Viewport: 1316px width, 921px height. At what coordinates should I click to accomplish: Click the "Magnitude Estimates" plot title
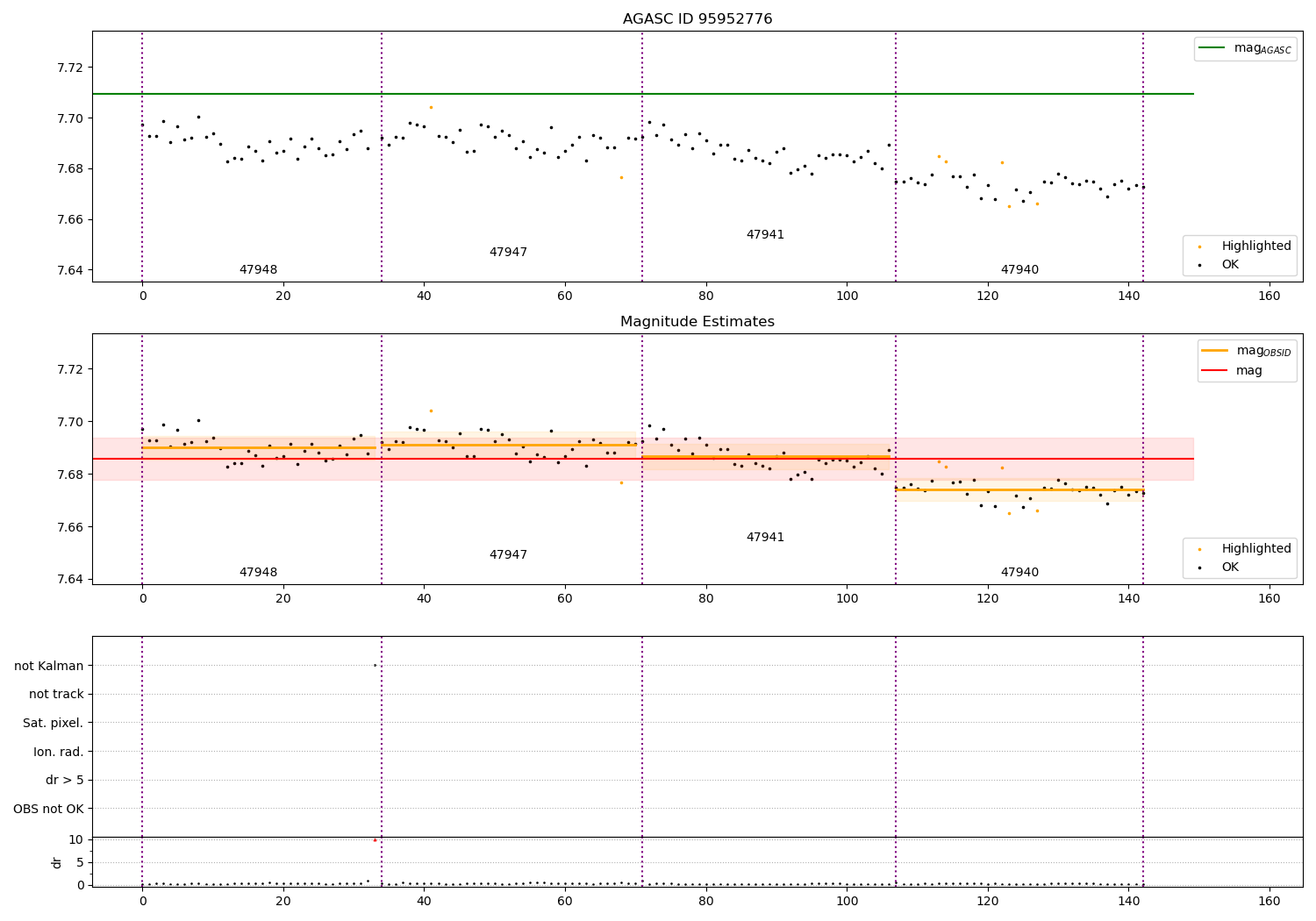(x=697, y=322)
